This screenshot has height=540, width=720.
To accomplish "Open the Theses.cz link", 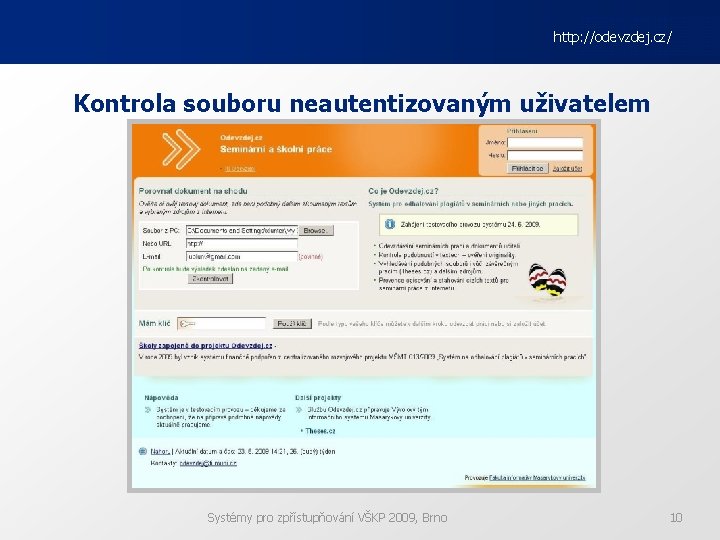I will (321, 431).
